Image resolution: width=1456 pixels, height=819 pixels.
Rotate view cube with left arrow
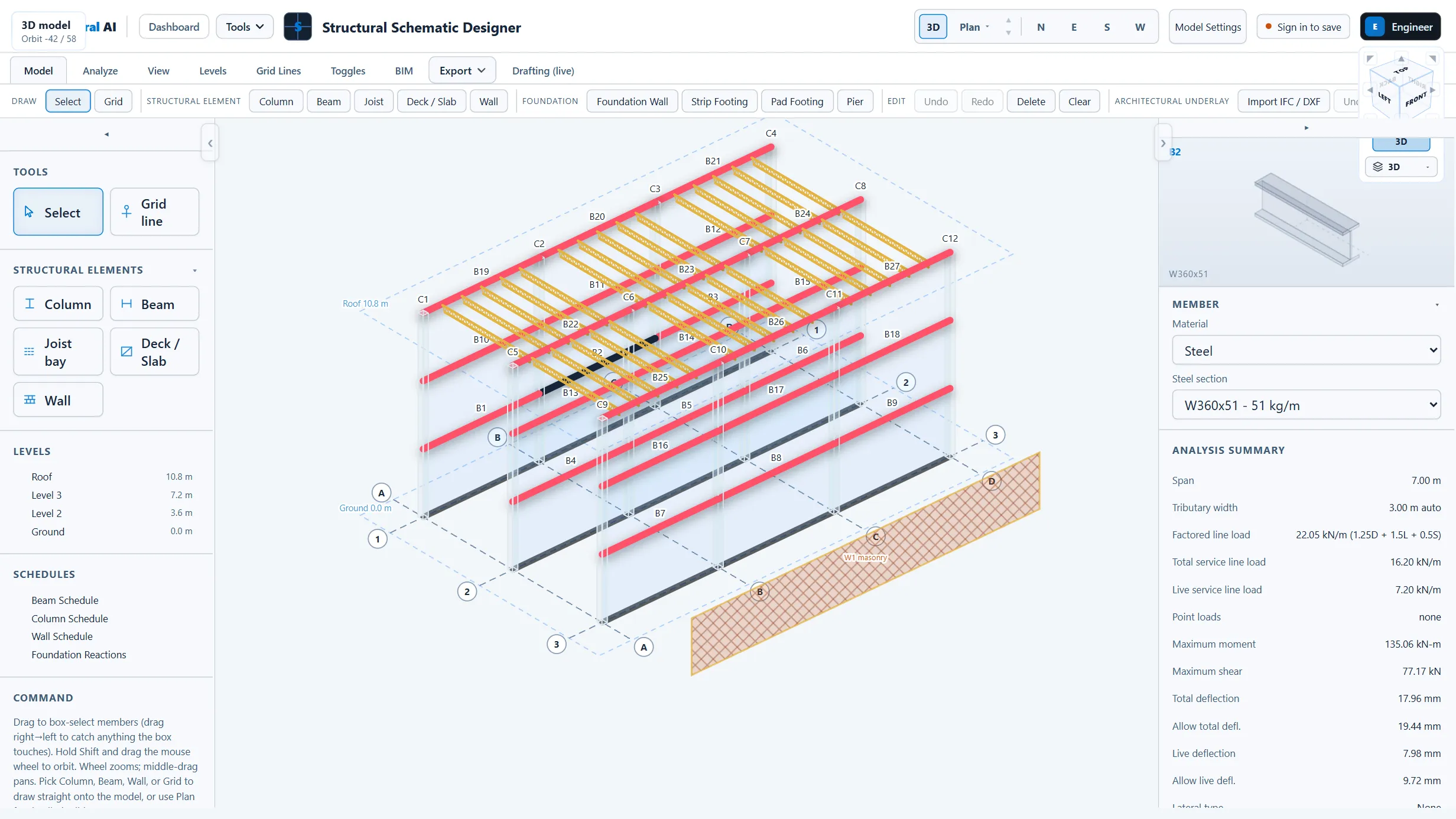(x=1370, y=90)
